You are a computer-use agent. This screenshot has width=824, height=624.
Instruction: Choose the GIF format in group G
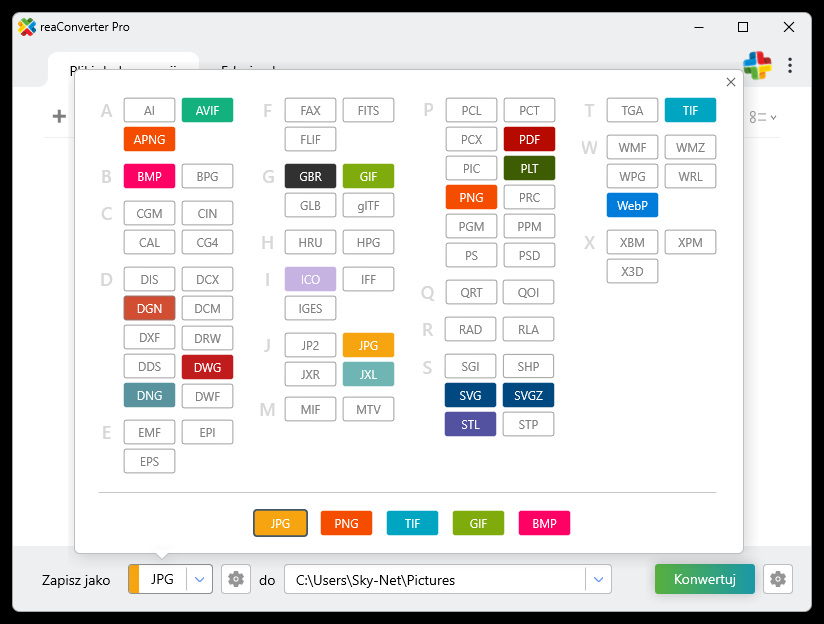point(368,176)
